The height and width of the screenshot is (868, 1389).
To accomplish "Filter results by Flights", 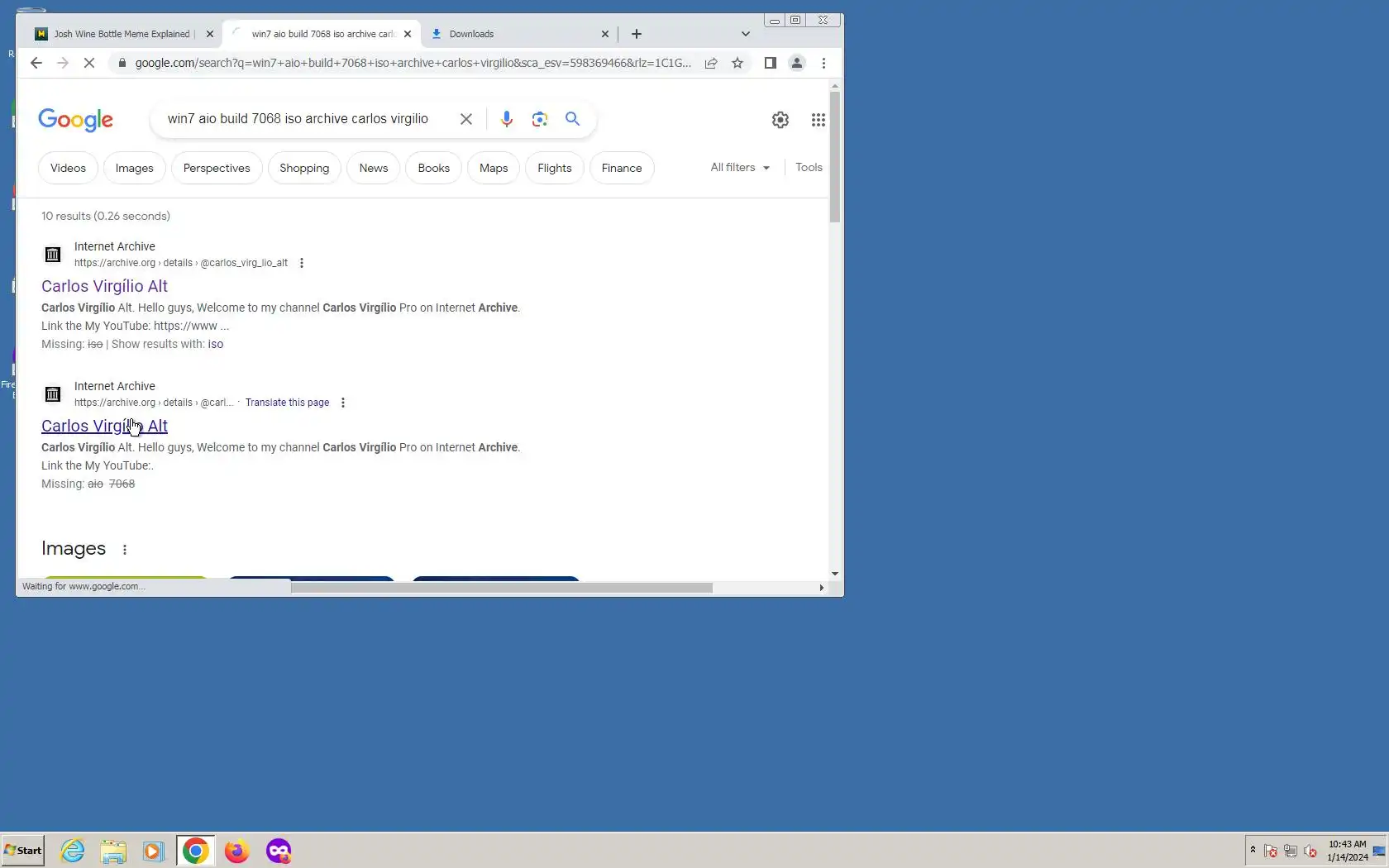I will coord(555,168).
